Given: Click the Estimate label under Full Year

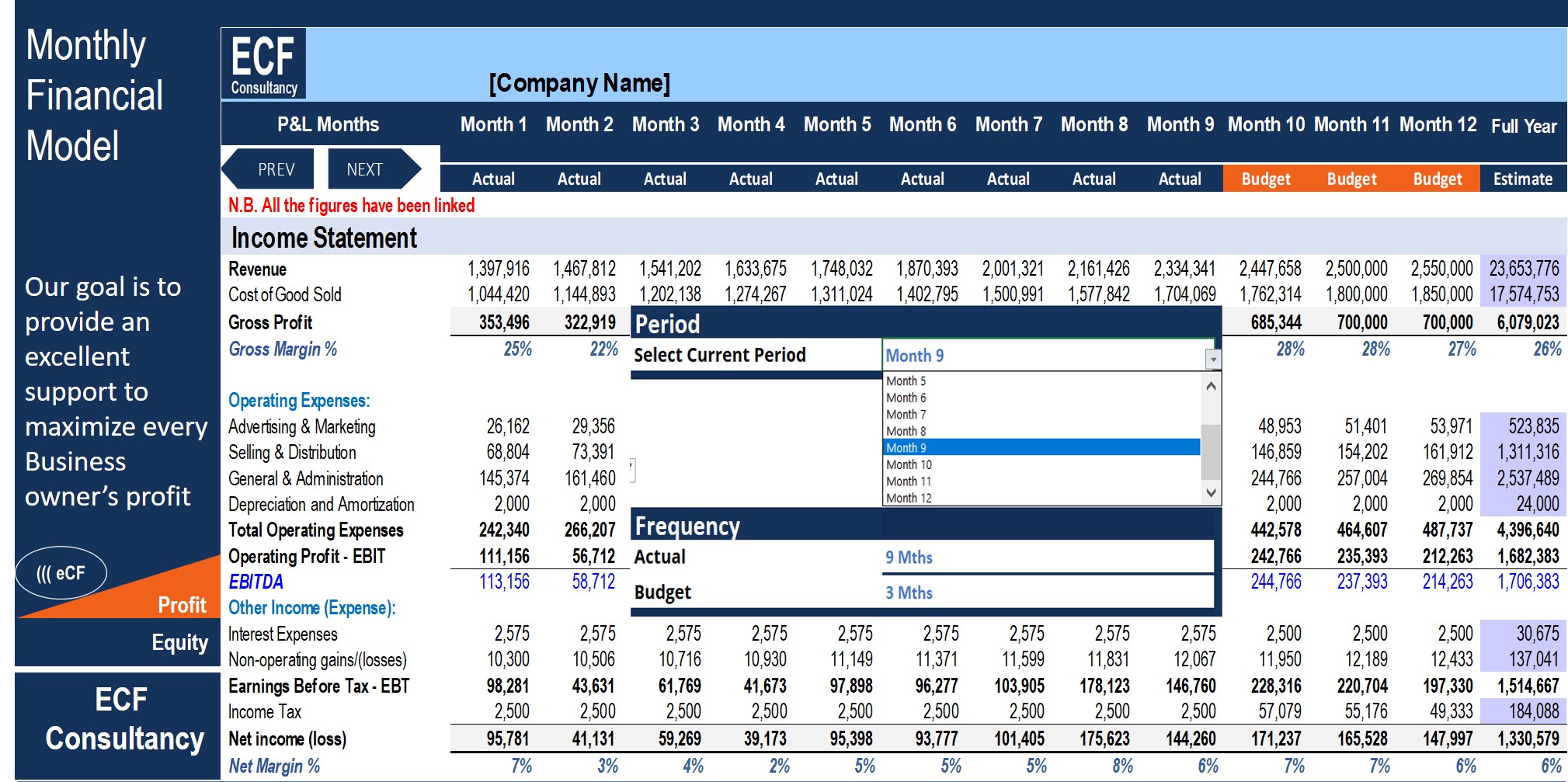Looking at the screenshot, I should click(x=1523, y=179).
